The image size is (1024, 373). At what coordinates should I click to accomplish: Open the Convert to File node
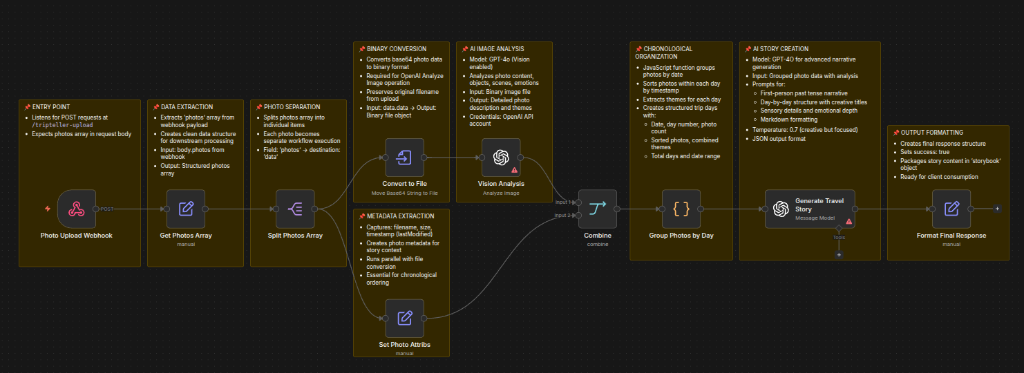pos(404,157)
